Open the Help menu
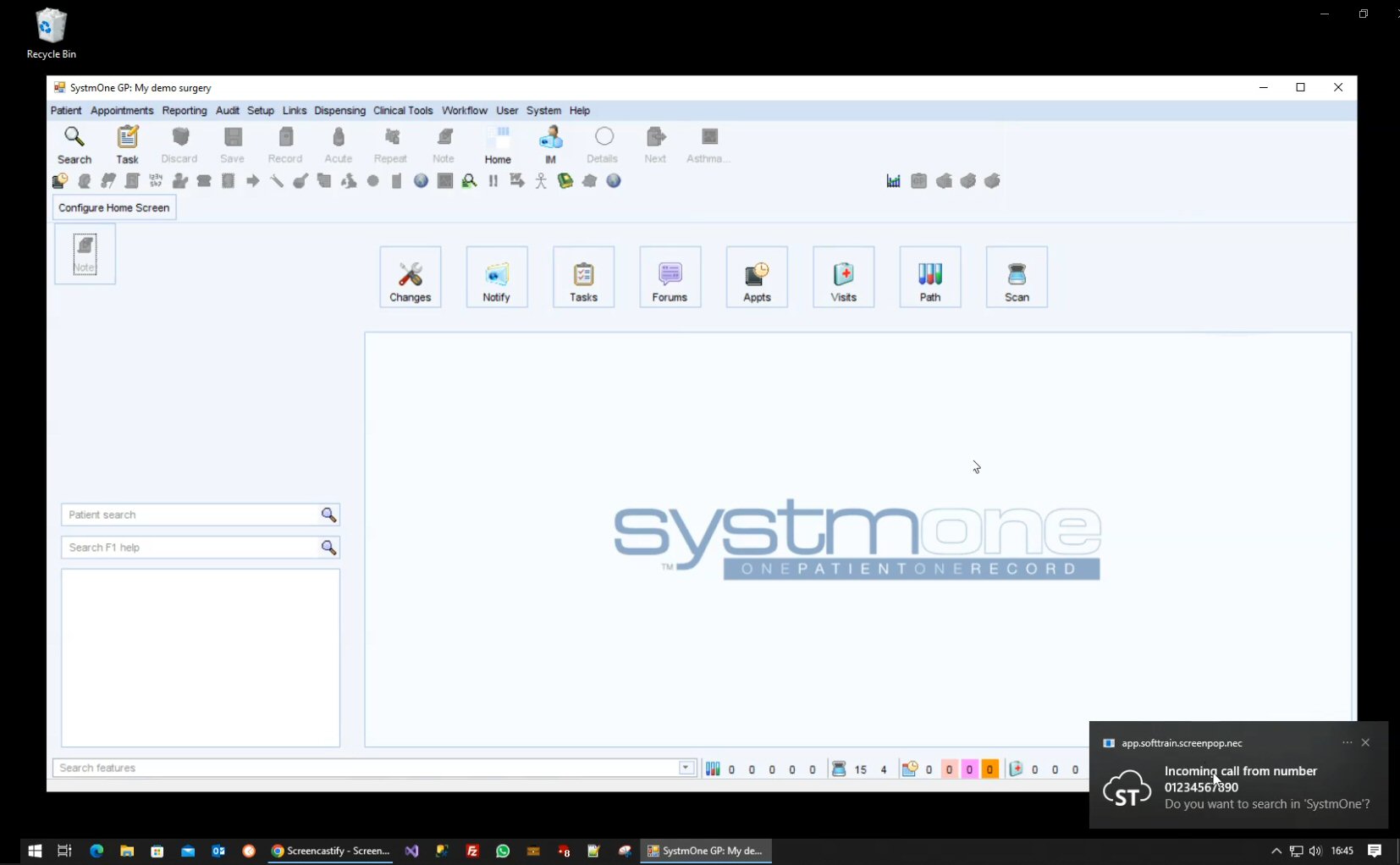 580,111
